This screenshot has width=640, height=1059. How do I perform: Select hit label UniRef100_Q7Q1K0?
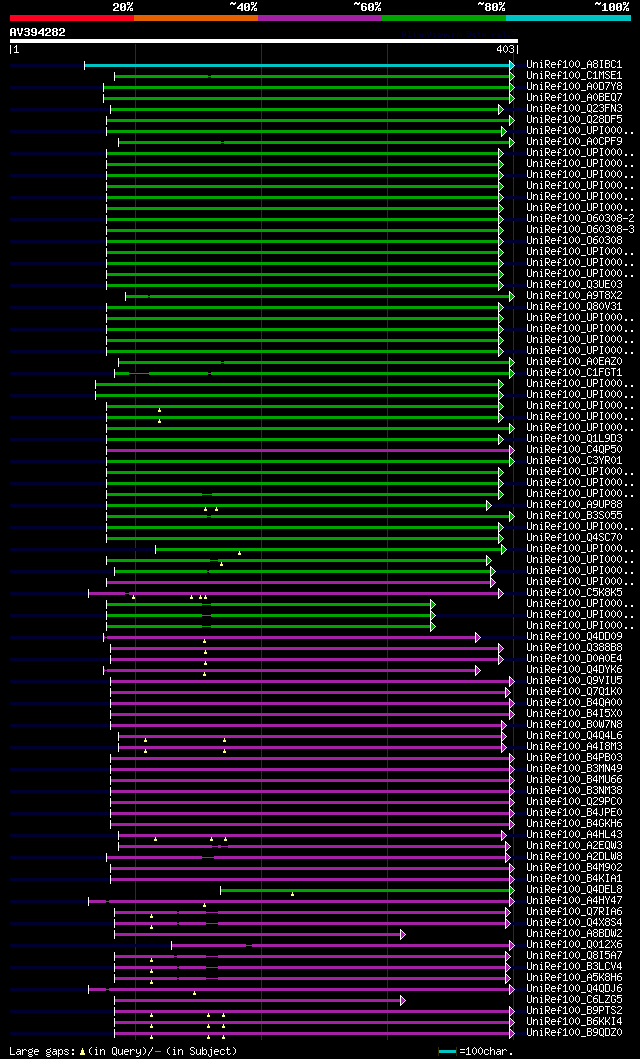pyautogui.click(x=575, y=692)
